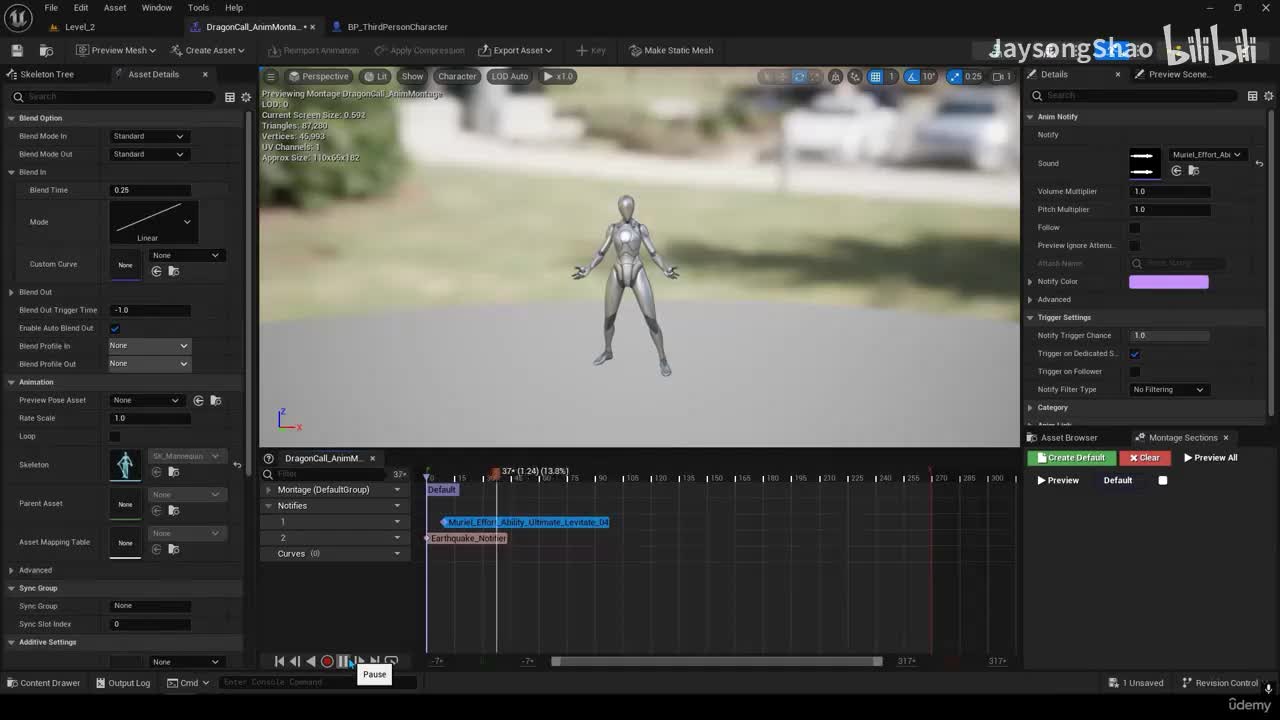Viewport: 1280px width, 720px height.
Task: Step back one frame in the timeline
Action: point(295,661)
